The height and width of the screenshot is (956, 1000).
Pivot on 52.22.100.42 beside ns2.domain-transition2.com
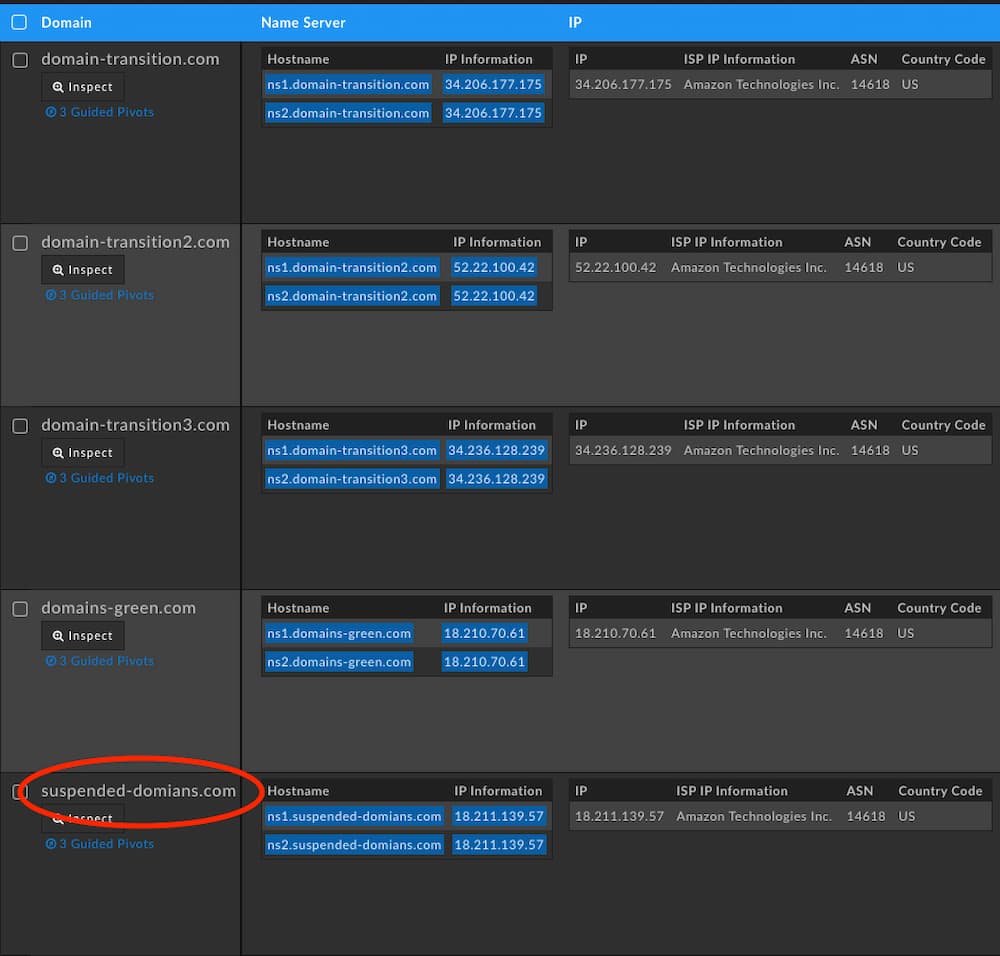pyautogui.click(x=494, y=296)
